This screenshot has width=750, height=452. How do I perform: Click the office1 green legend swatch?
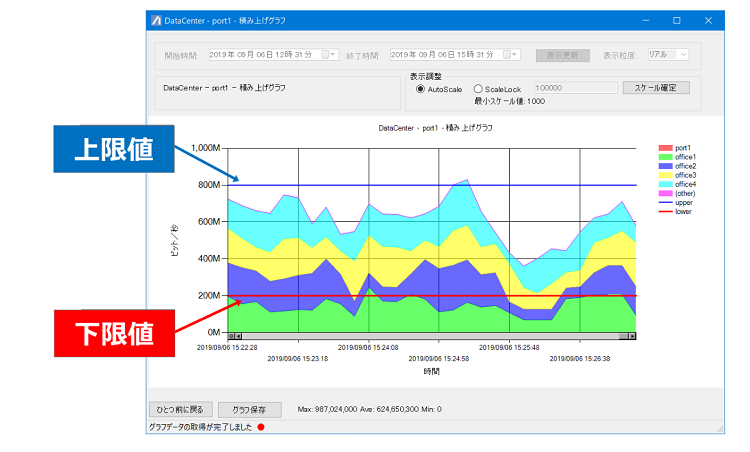coord(665,157)
